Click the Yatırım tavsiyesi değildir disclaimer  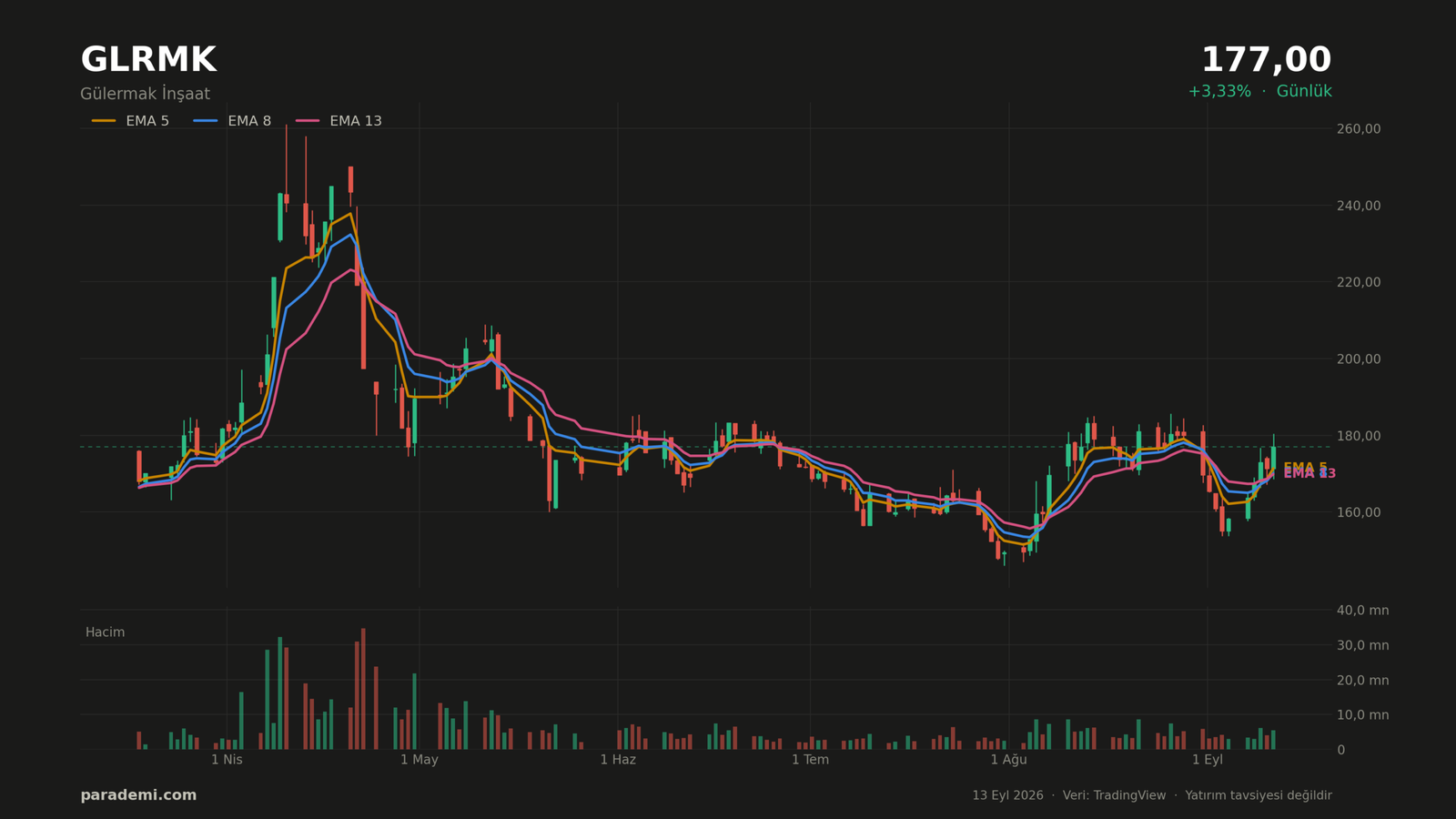[1259, 795]
